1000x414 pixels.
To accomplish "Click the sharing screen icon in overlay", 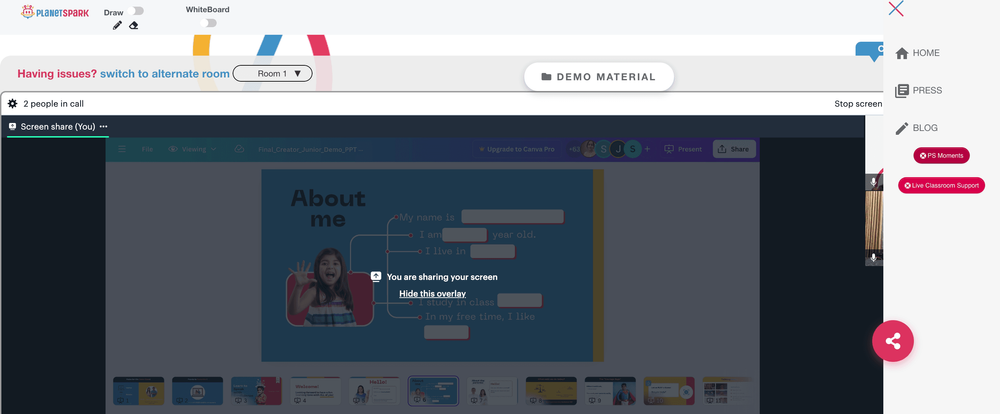I will (376, 277).
